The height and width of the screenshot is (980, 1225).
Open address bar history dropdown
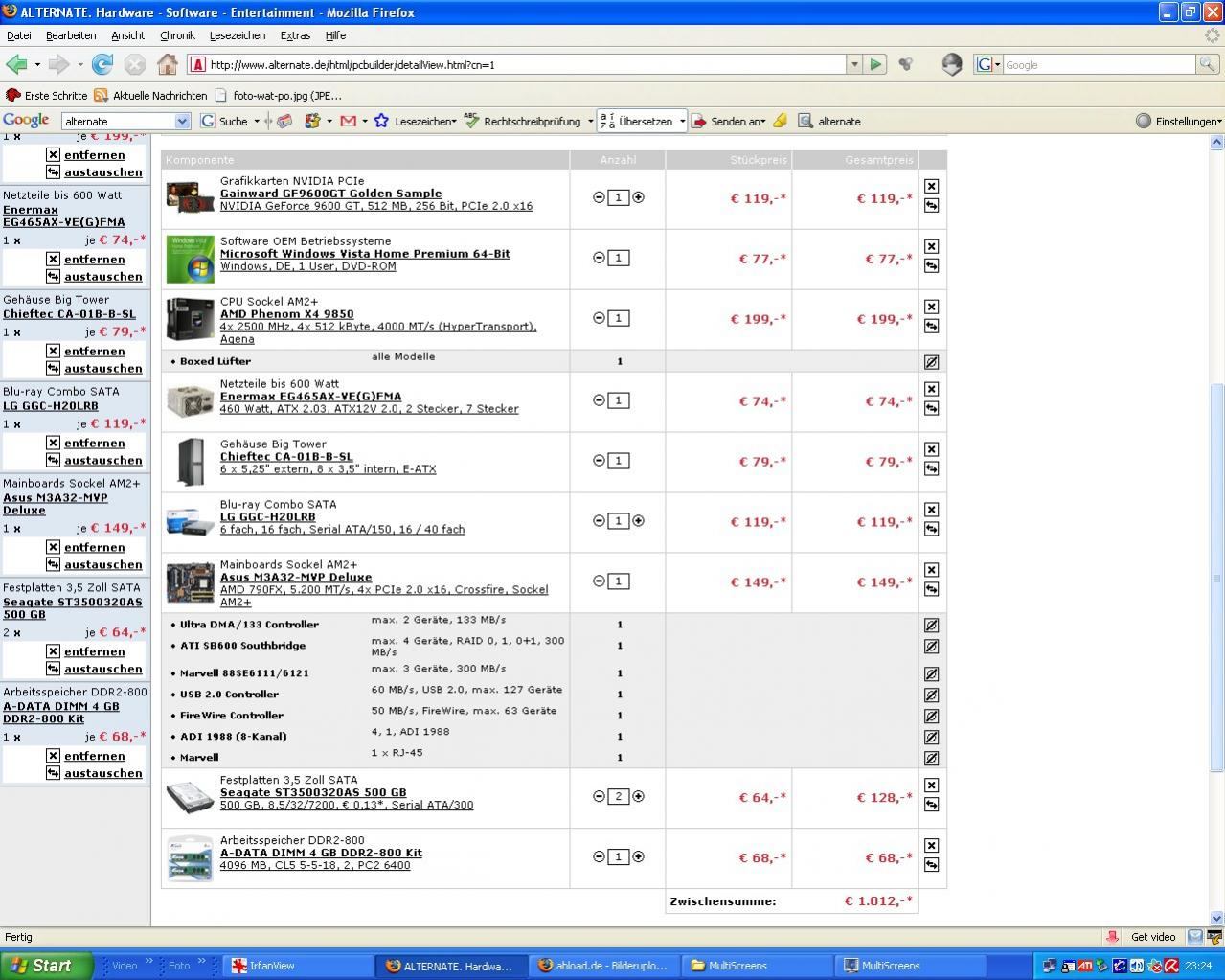tap(854, 64)
